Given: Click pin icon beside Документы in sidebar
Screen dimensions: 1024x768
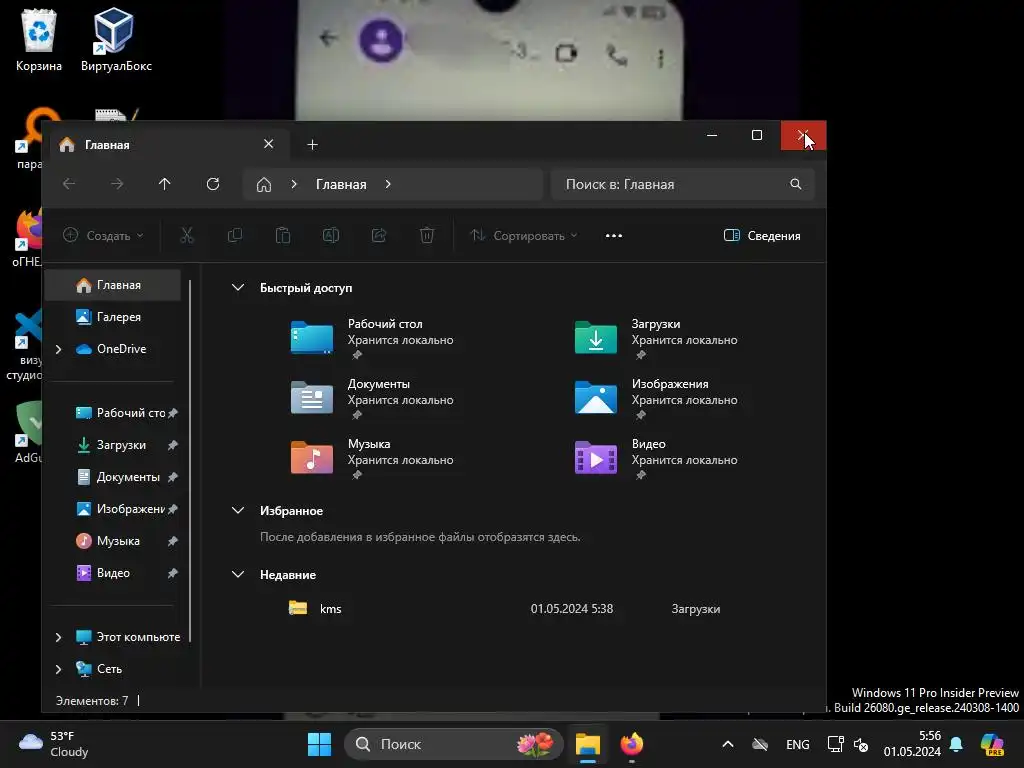Looking at the screenshot, I should click(x=172, y=477).
